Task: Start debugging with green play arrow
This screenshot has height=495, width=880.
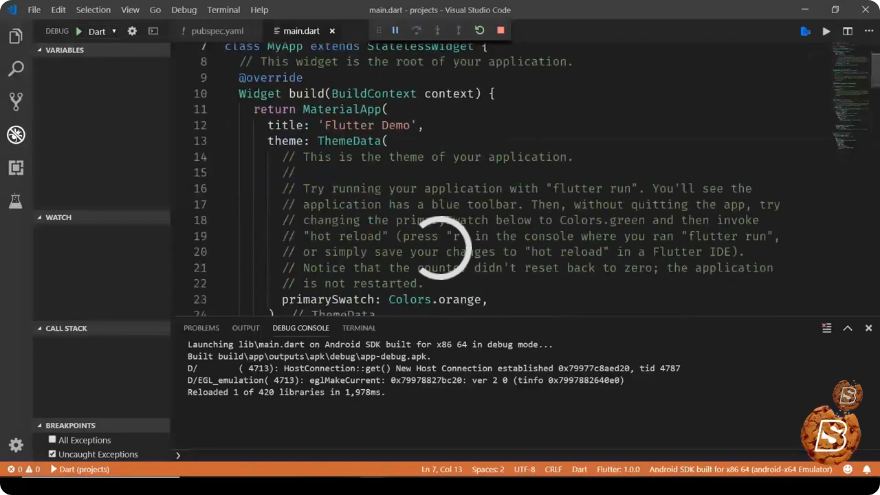Action: point(79,31)
